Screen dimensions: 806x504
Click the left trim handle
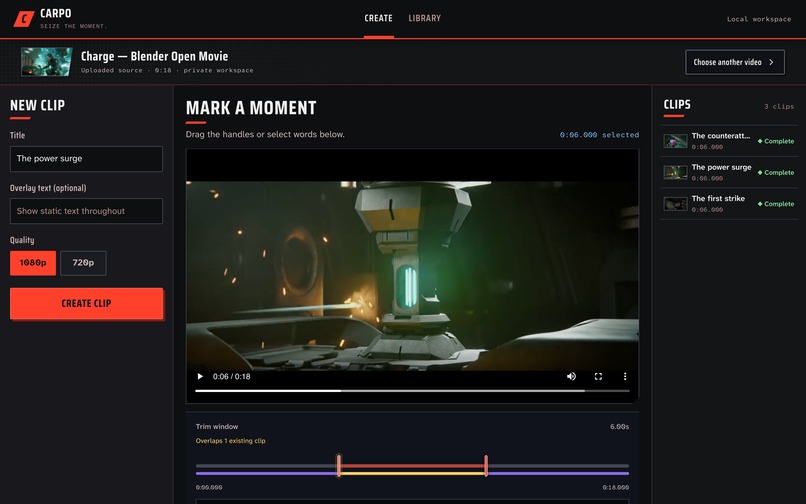[339, 465]
